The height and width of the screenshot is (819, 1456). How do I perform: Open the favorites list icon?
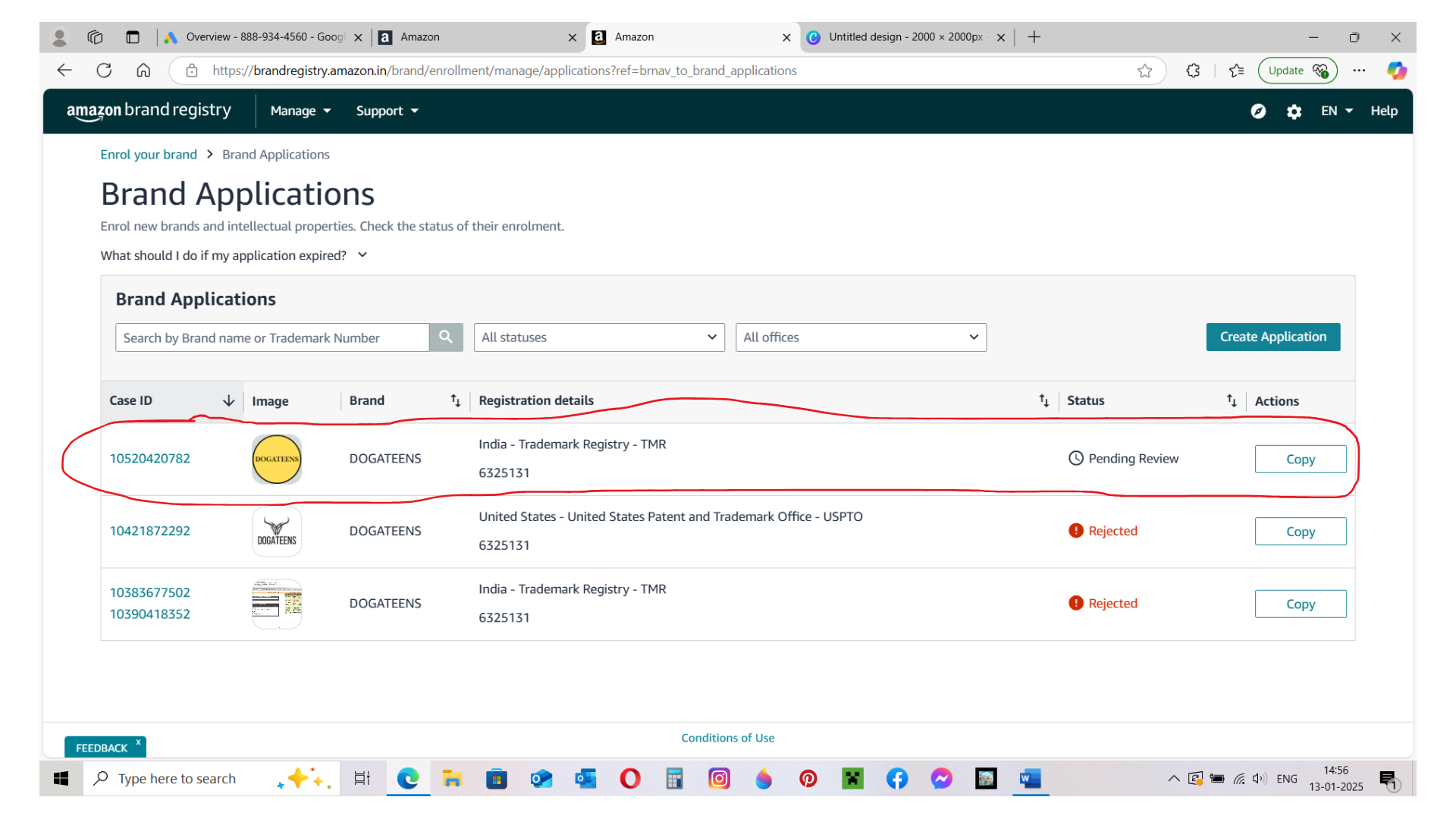tap(1237, 71)
